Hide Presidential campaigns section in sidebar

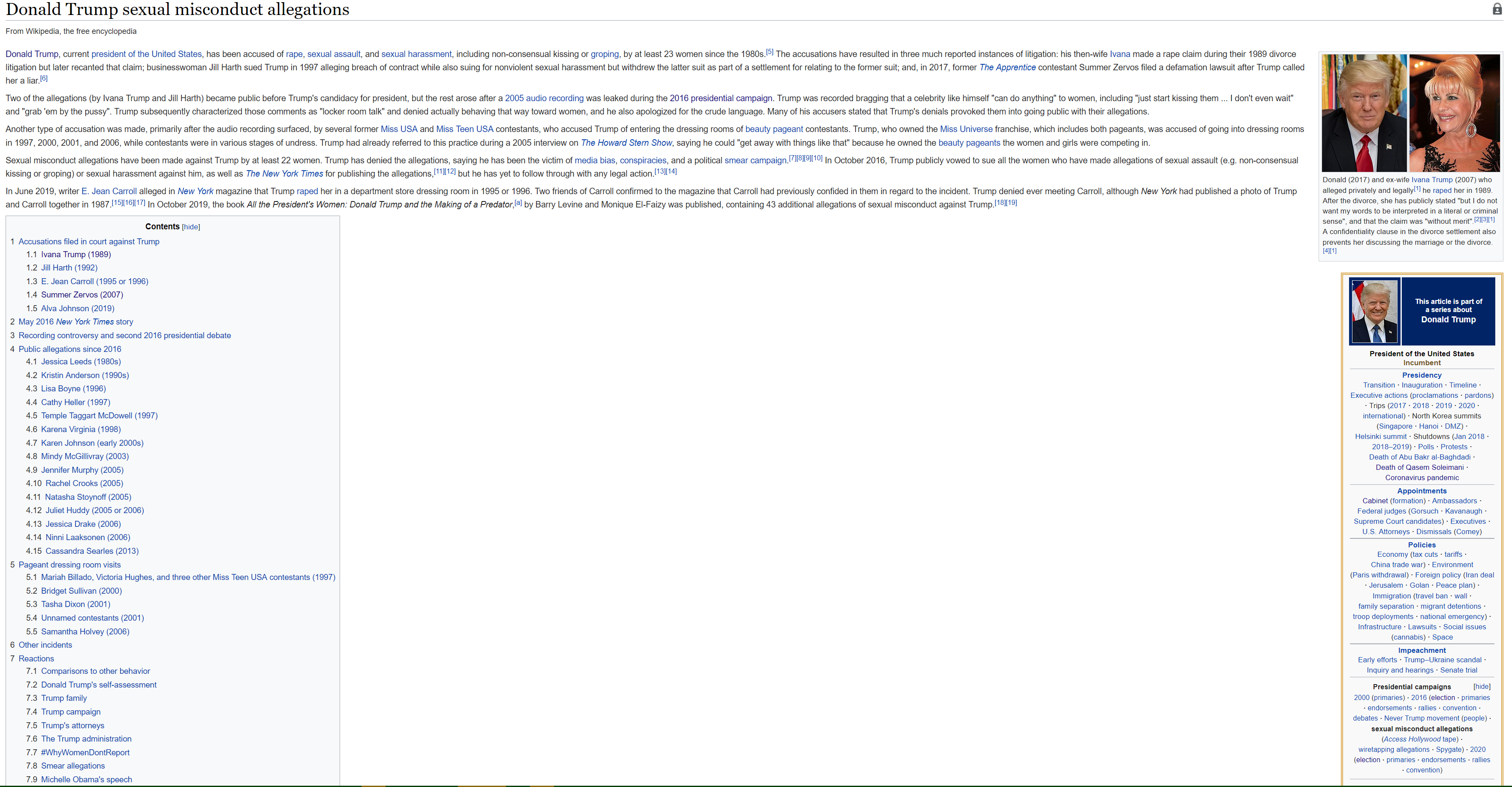[1482, 687]
